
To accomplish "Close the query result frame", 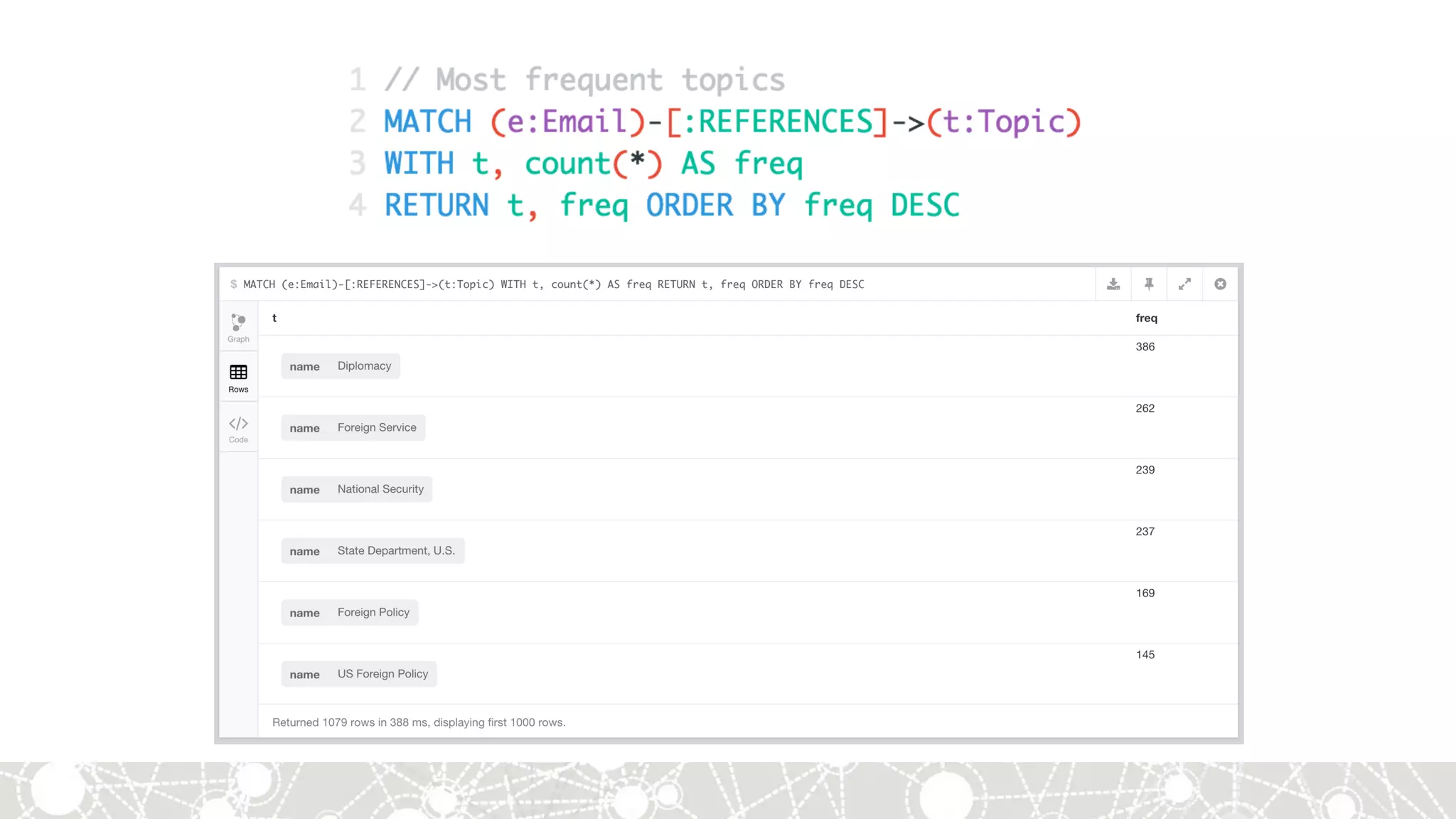I will 1220,284.
